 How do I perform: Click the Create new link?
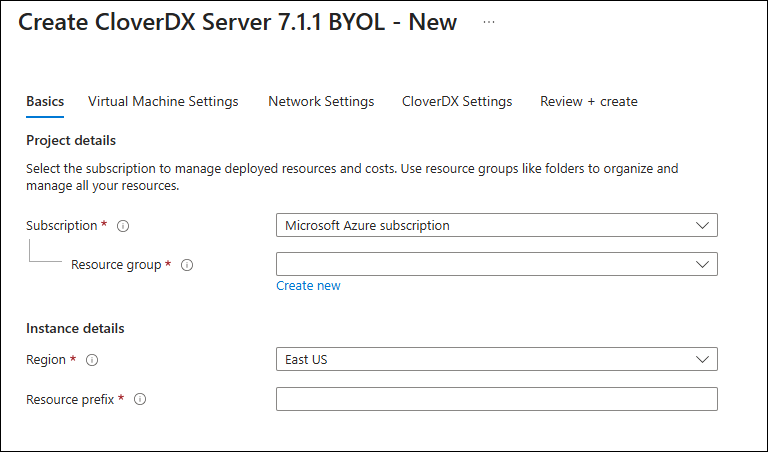[308, 286]
